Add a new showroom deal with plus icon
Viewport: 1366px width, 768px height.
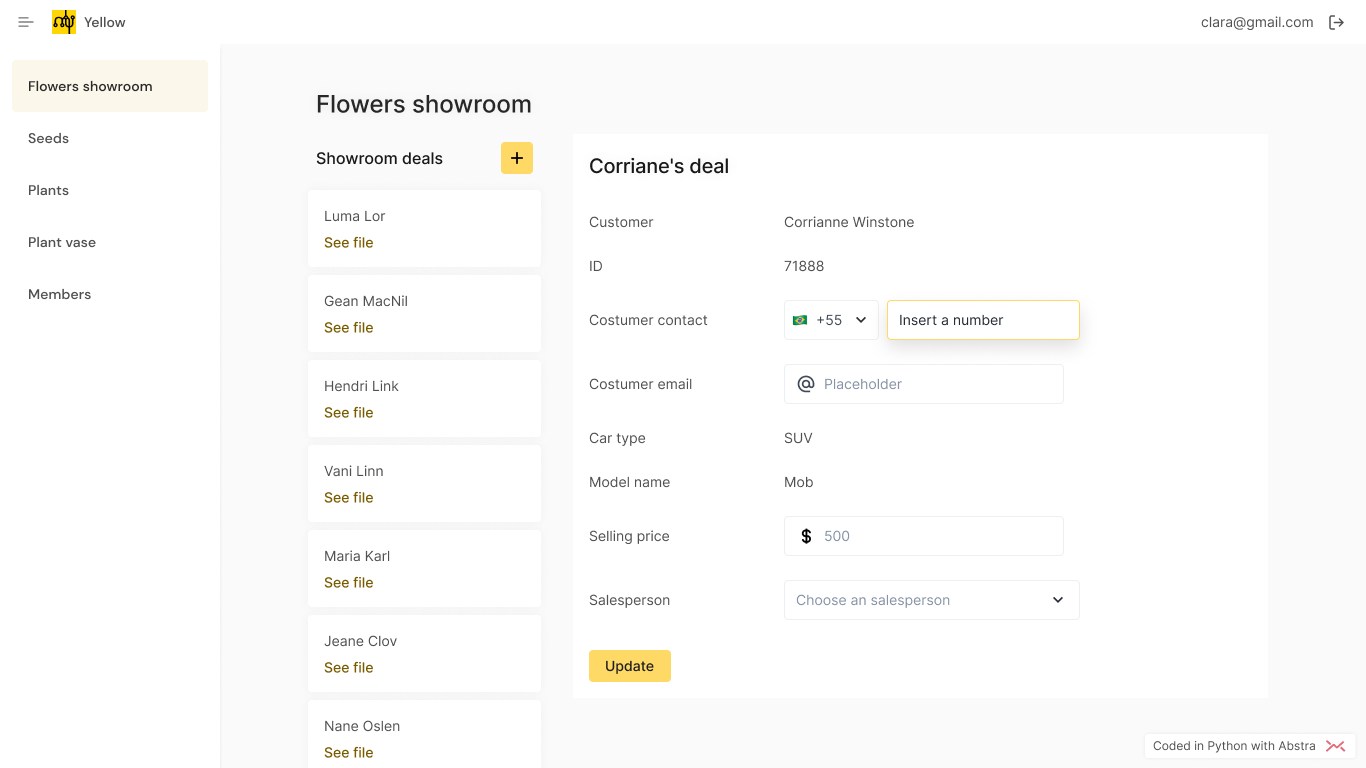[x=517, y=158]
